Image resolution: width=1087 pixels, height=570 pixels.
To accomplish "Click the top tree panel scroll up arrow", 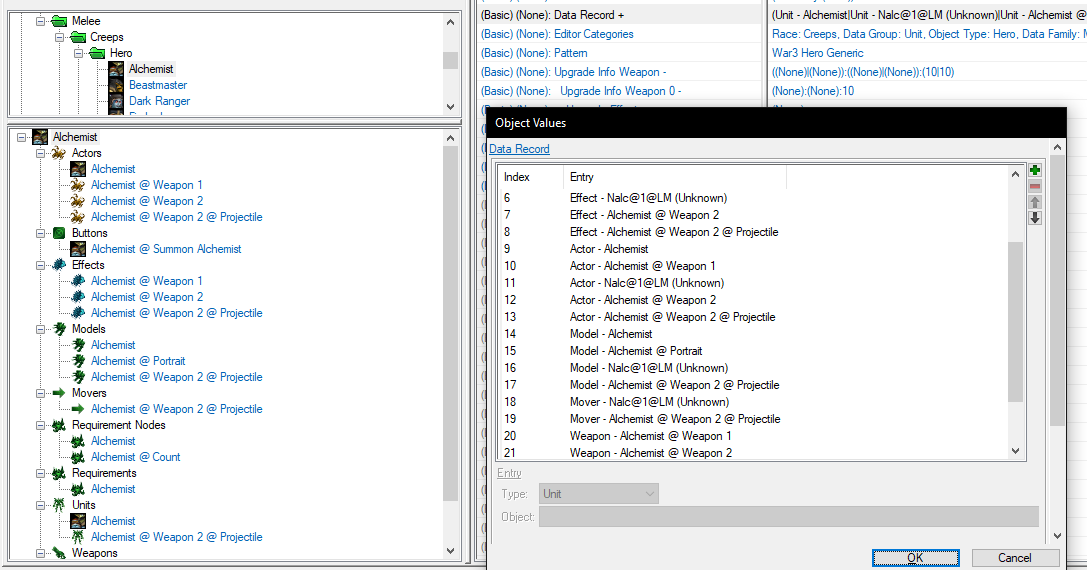I will (x=451, y=22).
